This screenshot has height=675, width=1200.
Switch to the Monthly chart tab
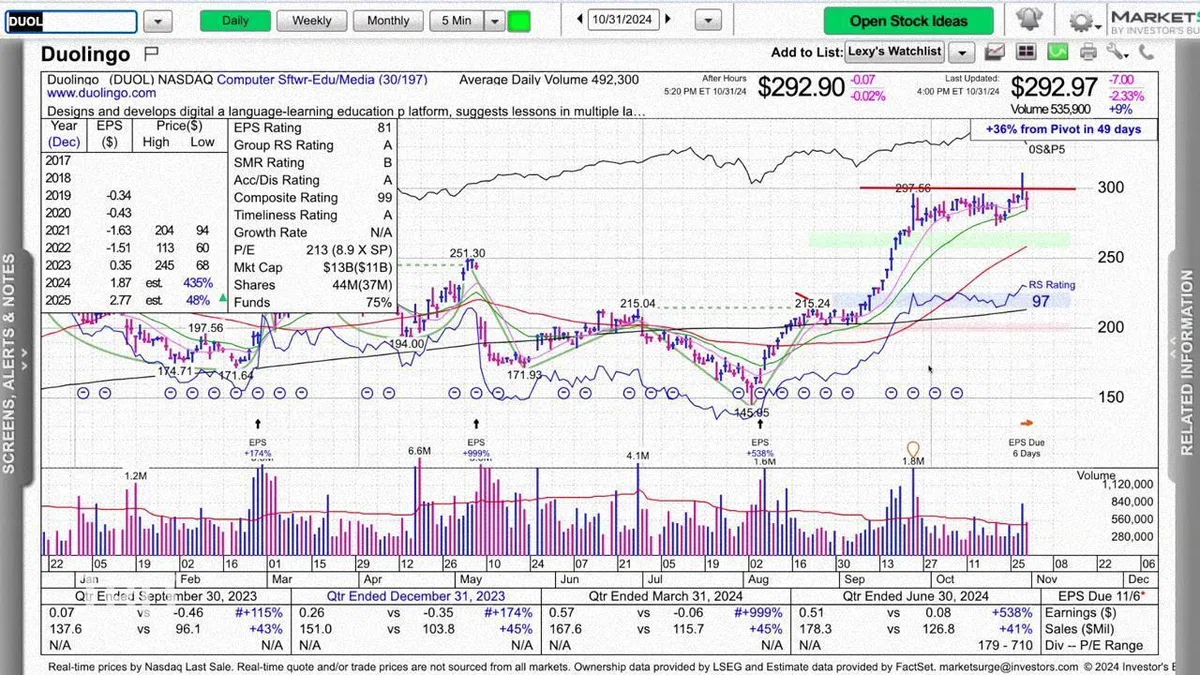(388, 20)
